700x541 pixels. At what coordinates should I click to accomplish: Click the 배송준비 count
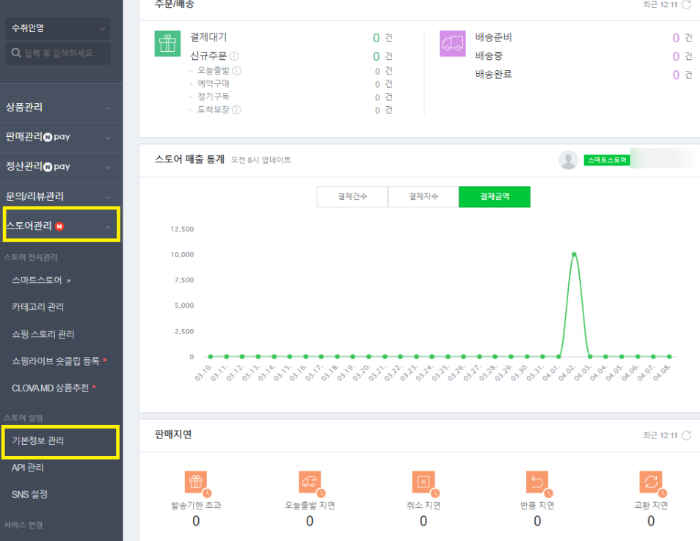[x=676, y=38]
